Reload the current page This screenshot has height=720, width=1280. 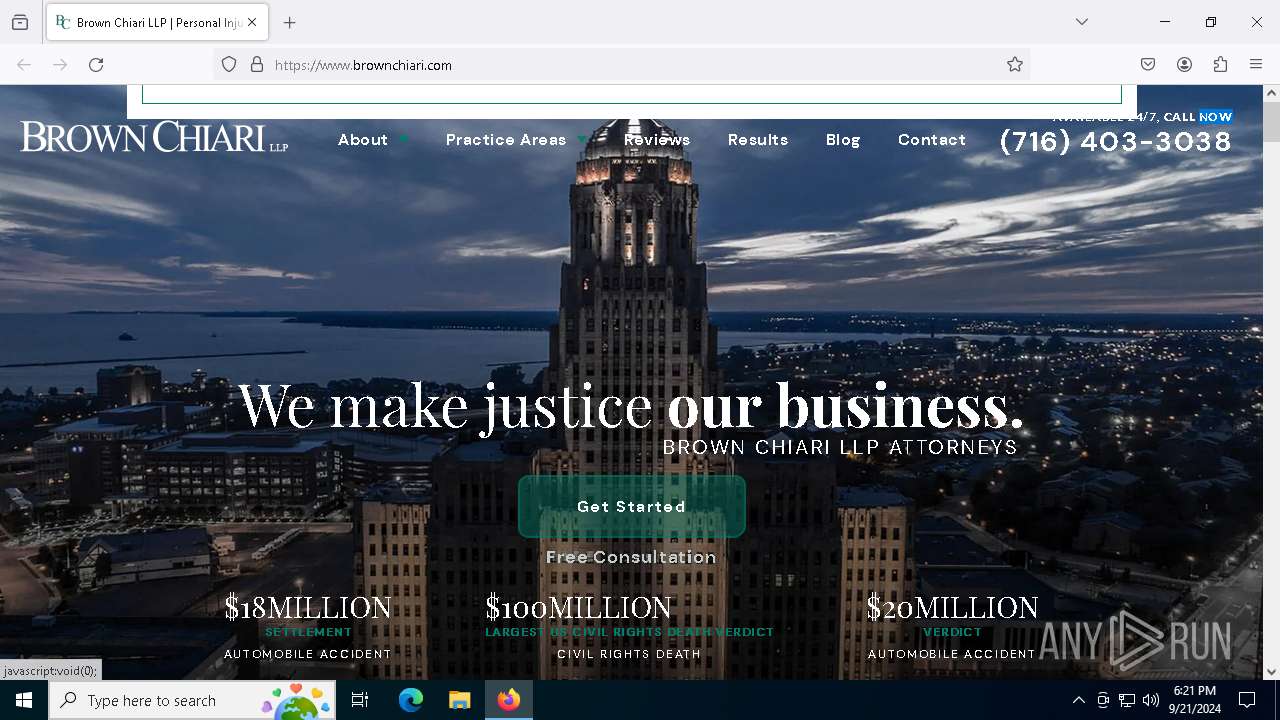[96, 65]
